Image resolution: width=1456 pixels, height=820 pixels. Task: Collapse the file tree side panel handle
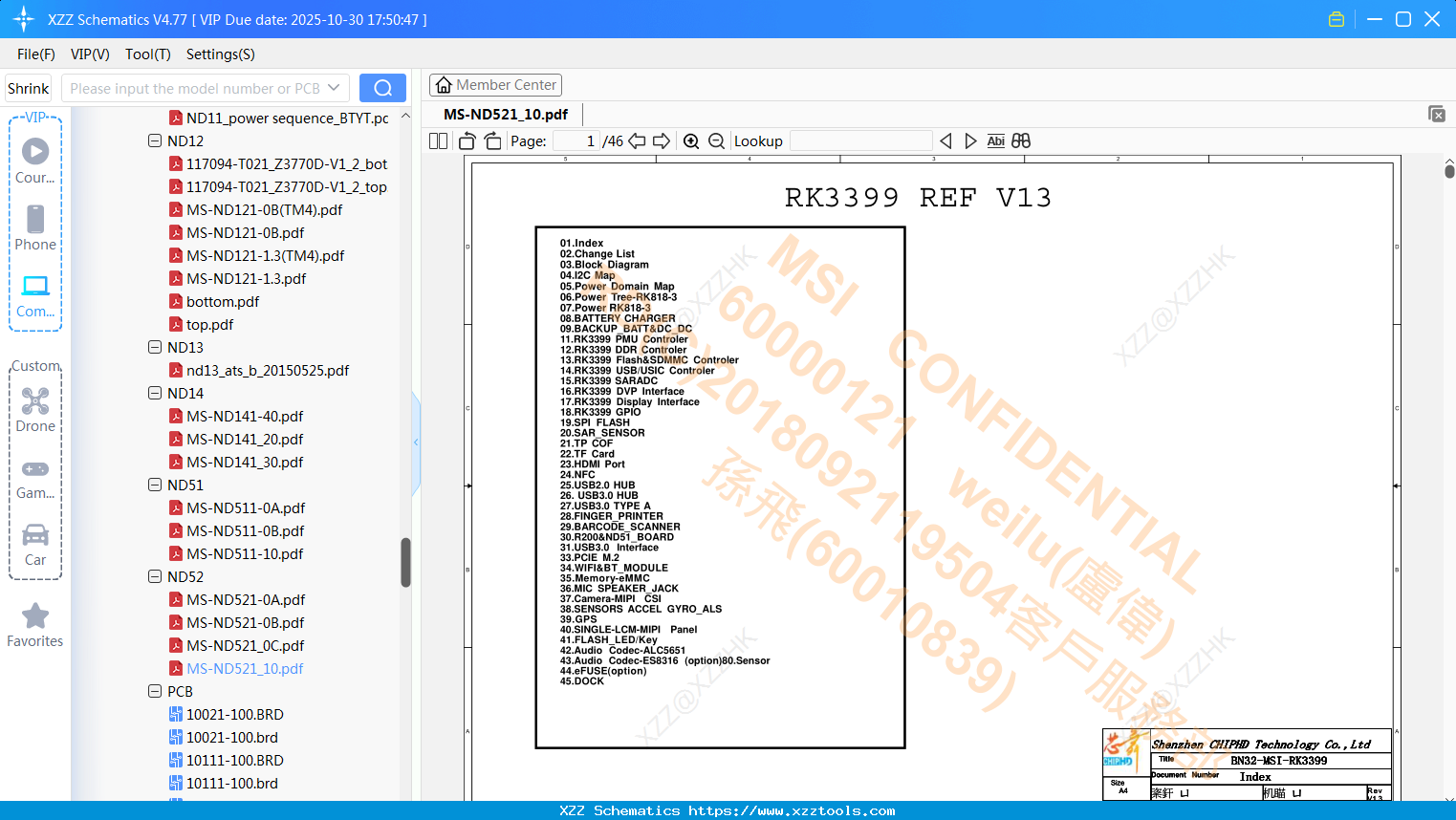[x=416, y=442]
